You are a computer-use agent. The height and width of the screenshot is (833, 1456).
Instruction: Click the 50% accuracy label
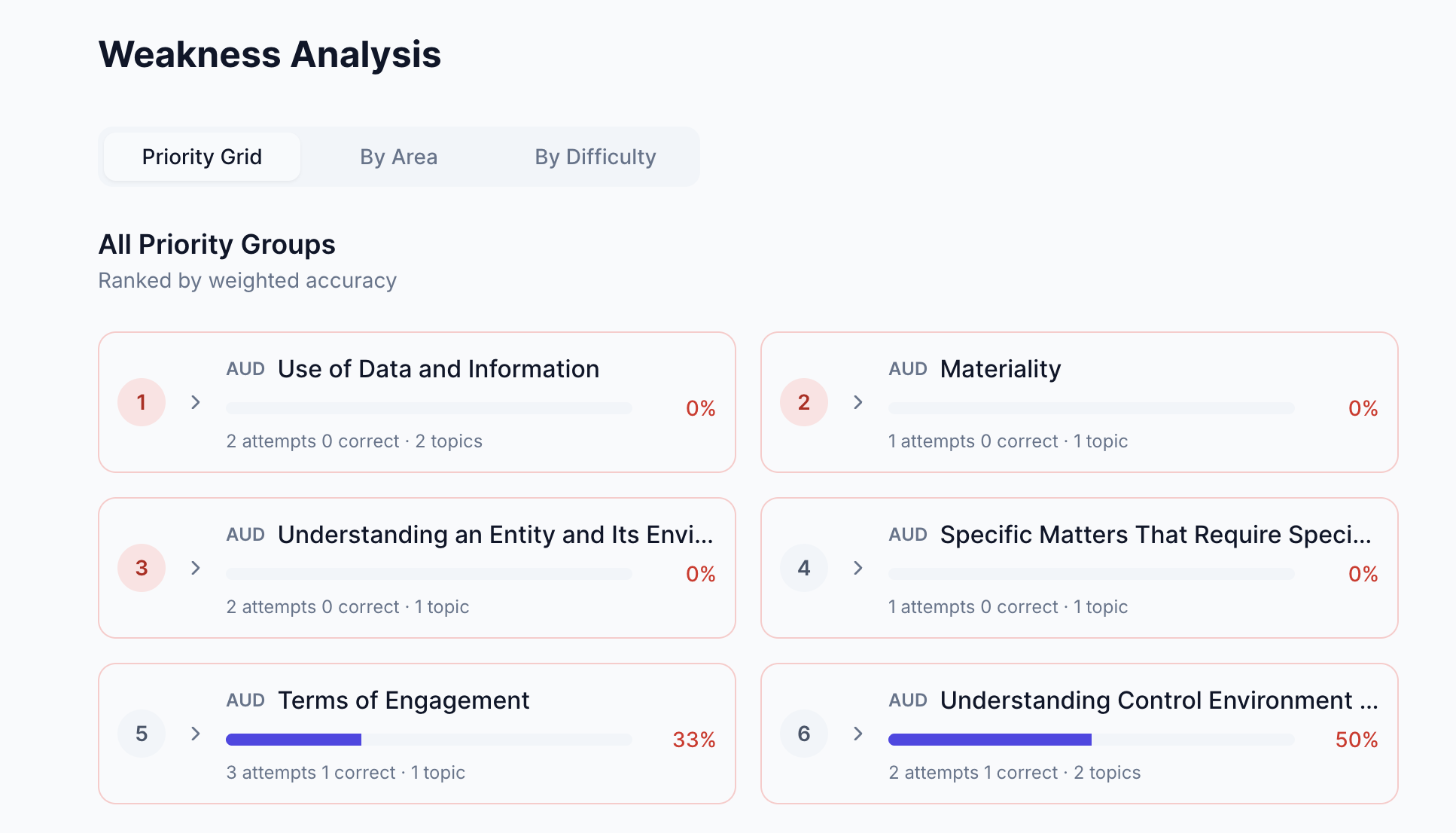[1357, 740]
